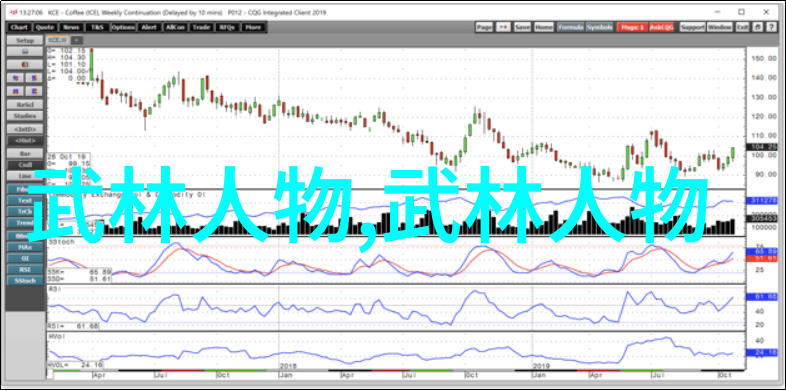Click the red AskCQG button
The width and height of the screenshot is (786, 391).
click(662, 27)
